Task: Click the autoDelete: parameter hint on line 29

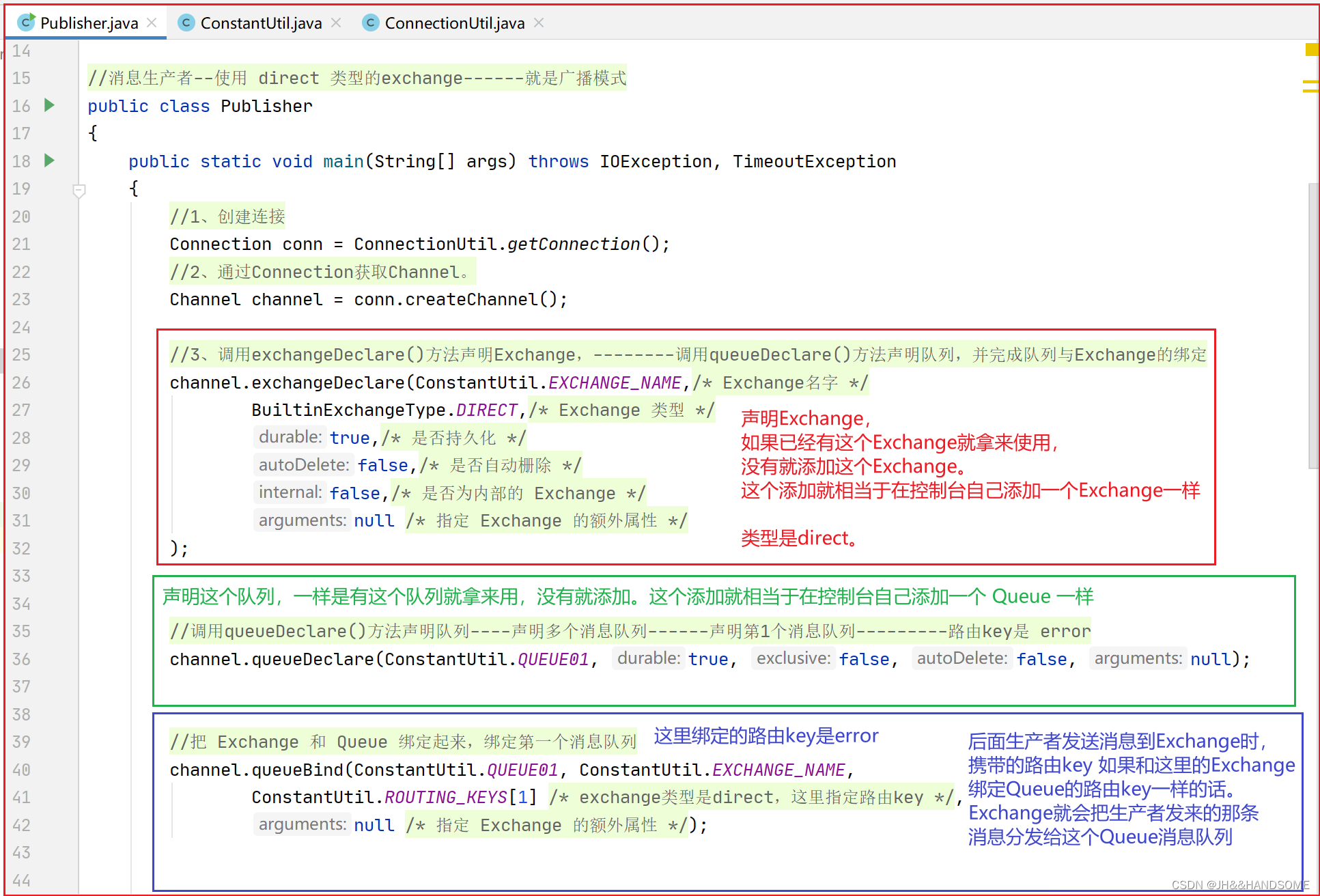Action: click(304, 465)
